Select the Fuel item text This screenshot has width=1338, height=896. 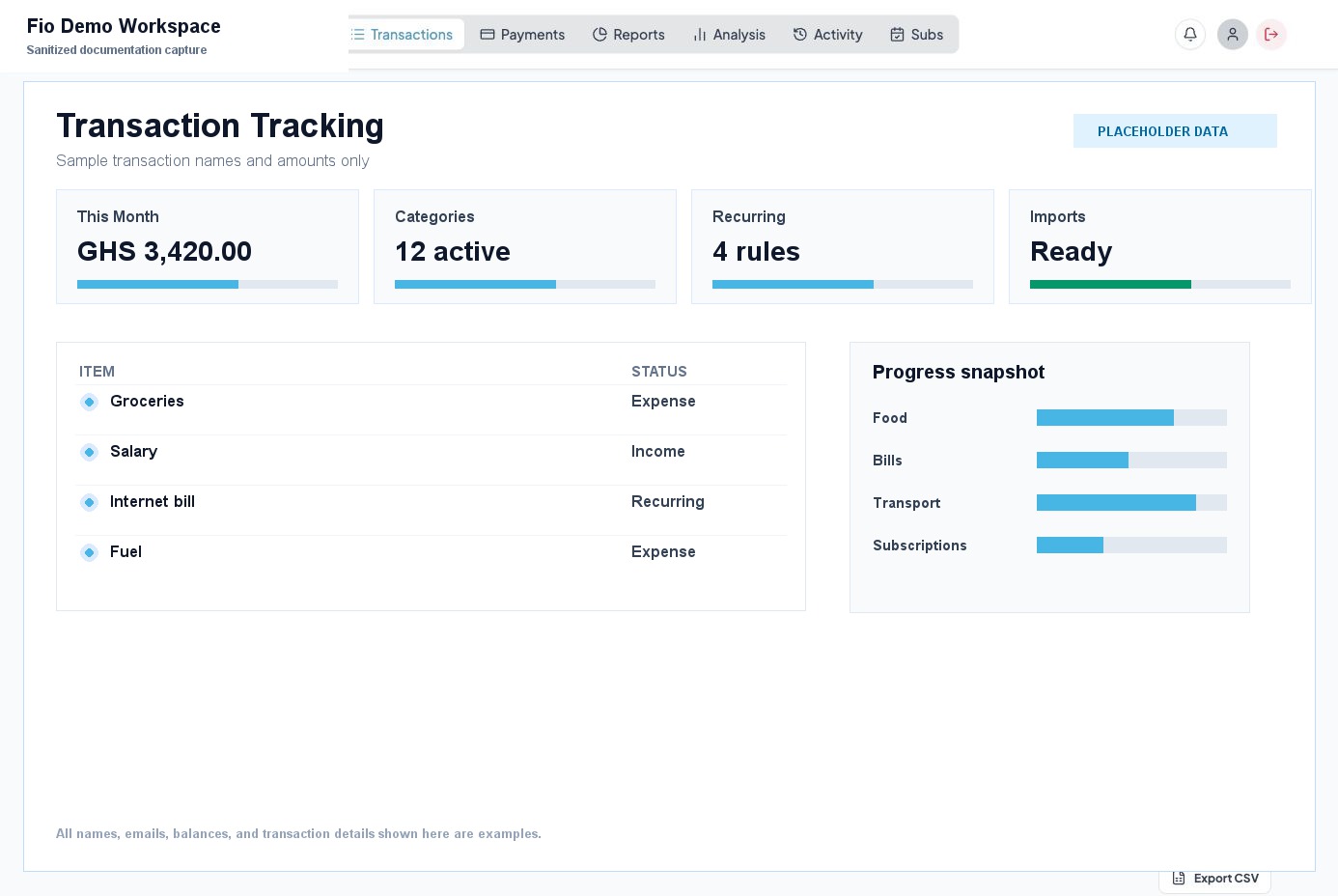point(125,552)
